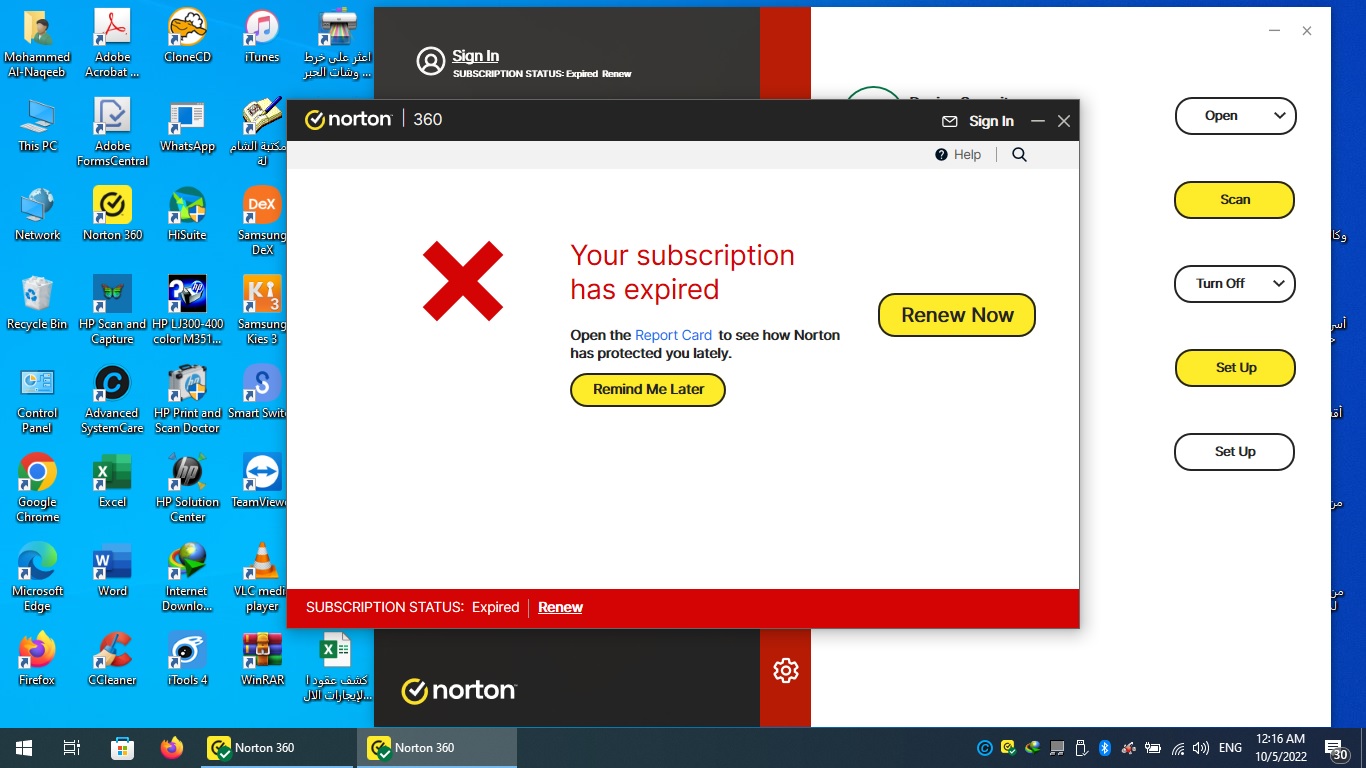Image resolution: width=1366 pixels, height=768 pixels.
Task: Open WinRAR desktop shortcut
Action: (x=262, y=658)
